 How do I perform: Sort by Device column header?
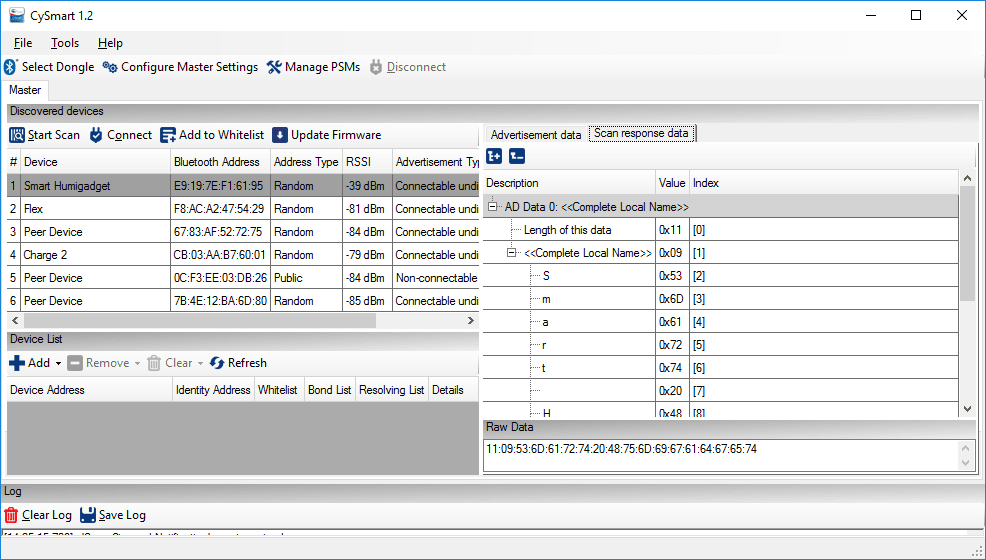coord(95,162)
